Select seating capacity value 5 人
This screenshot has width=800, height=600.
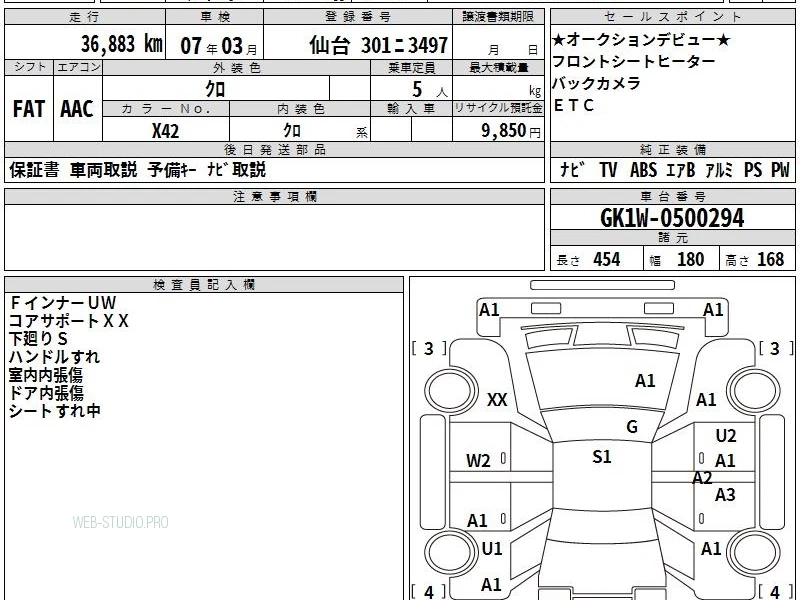click(x=430, y=90)
